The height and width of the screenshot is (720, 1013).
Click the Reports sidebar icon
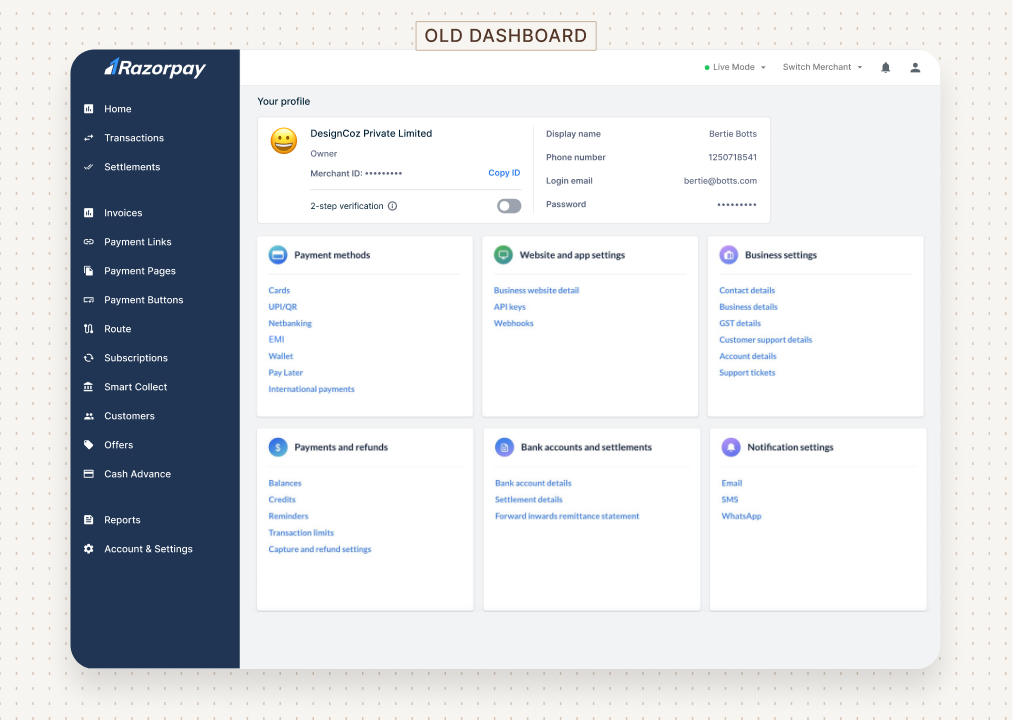[x=89, y=520]
